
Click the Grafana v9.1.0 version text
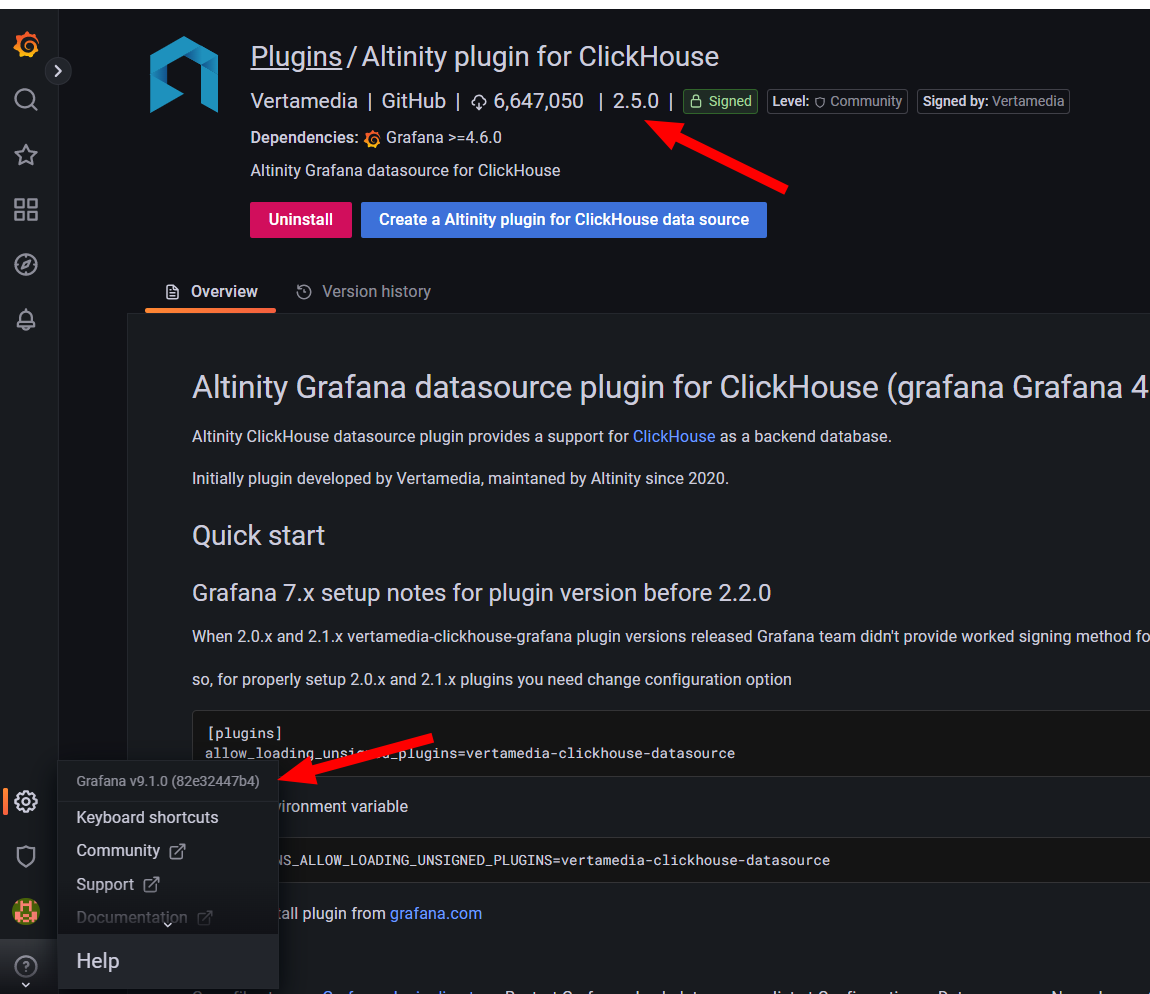(x=168, y=781)
